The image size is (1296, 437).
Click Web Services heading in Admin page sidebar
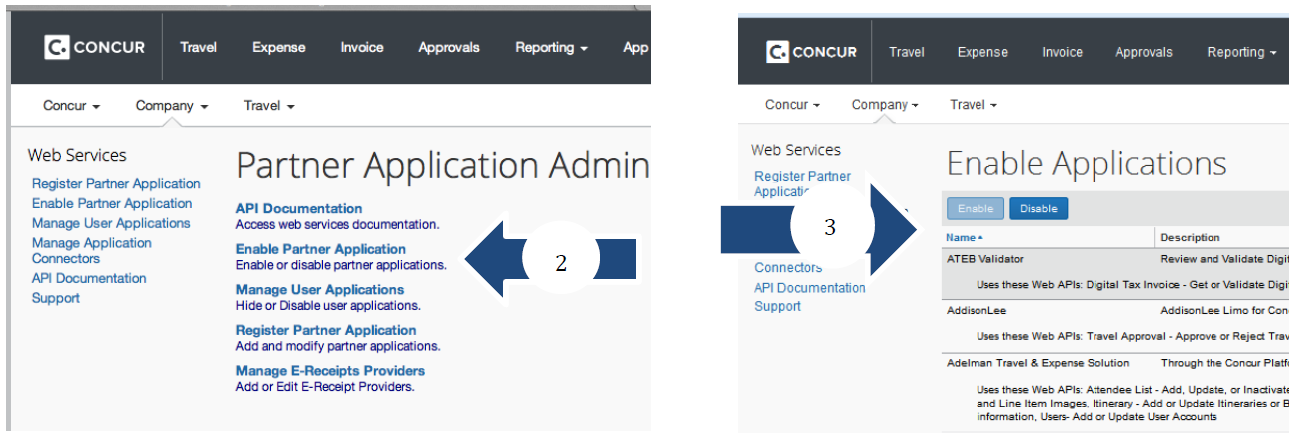77,155
